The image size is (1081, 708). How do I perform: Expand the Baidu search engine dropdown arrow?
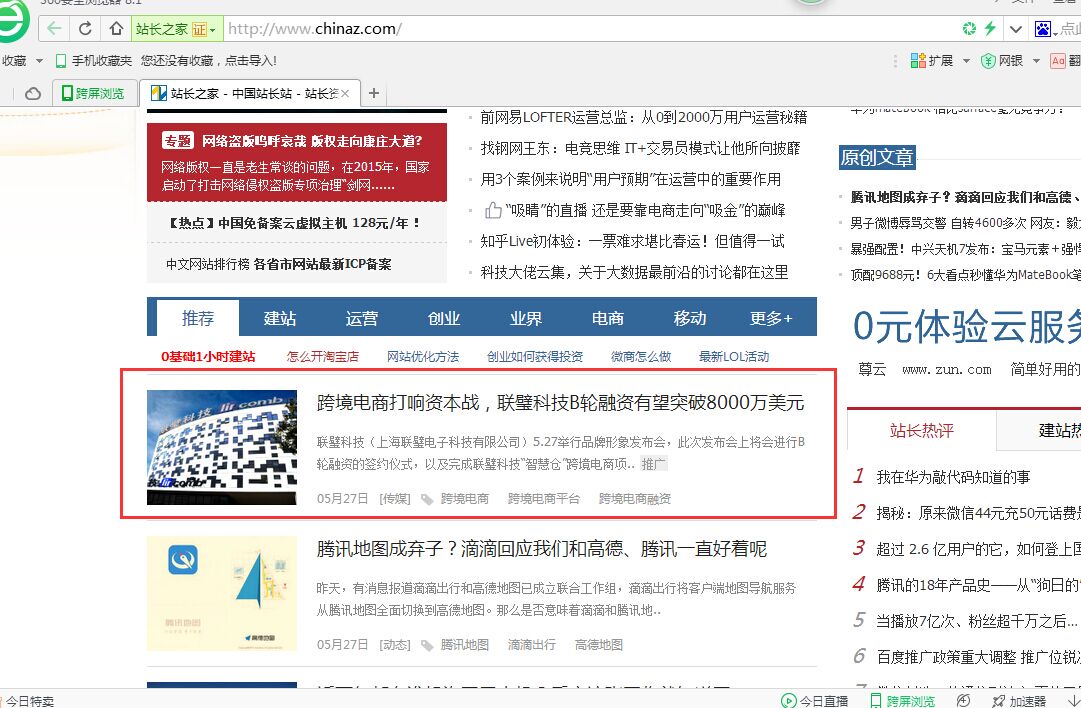pos(1055,32)
